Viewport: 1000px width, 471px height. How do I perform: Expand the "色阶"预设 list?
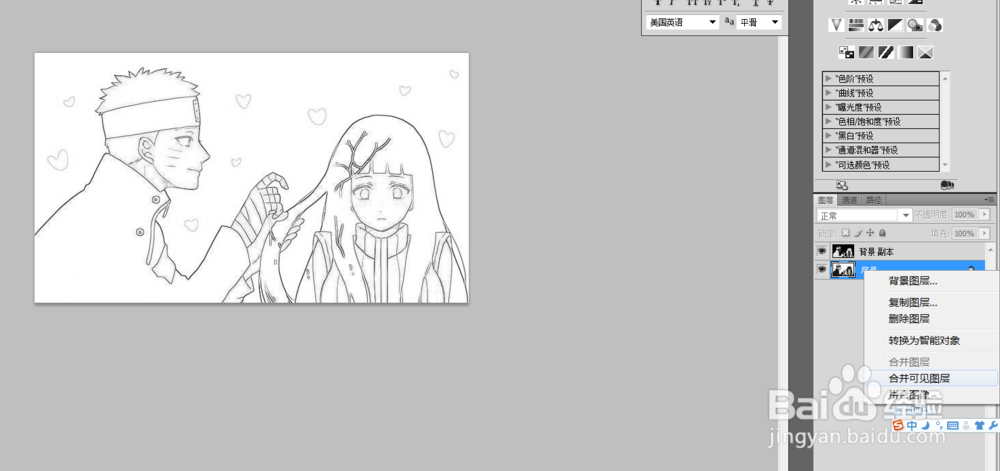click(829, 78)
